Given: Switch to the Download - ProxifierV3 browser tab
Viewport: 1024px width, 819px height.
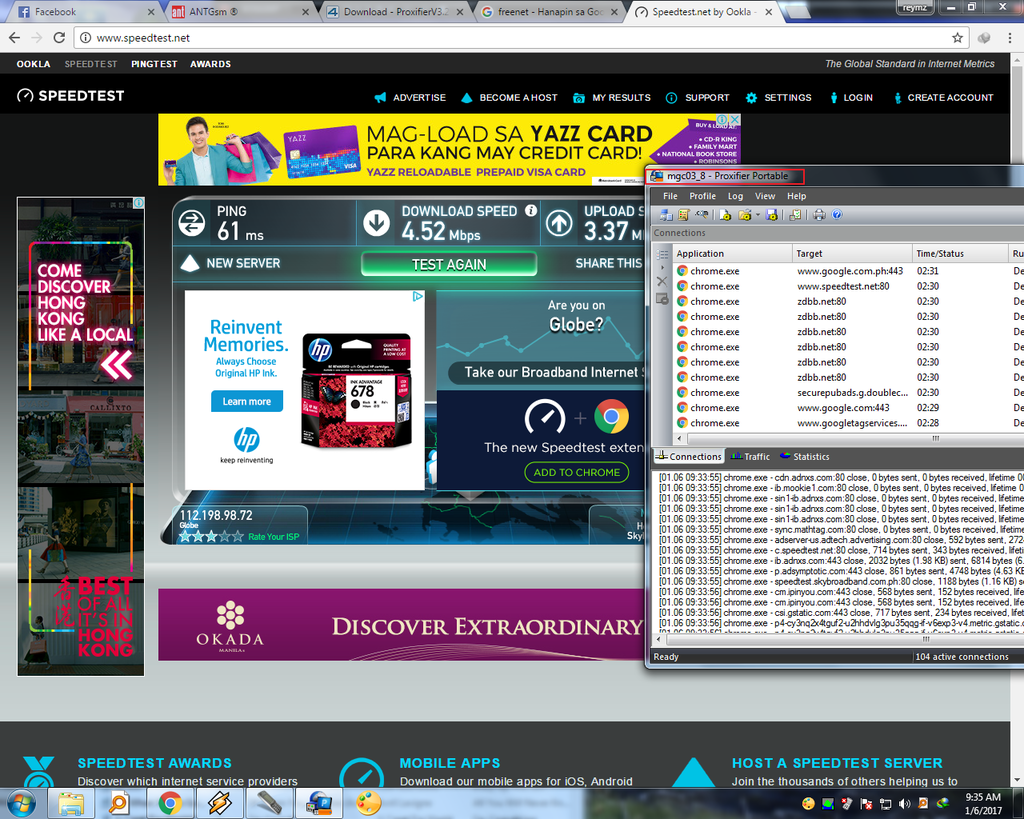Looking at the screenshot, I should 393,12.
